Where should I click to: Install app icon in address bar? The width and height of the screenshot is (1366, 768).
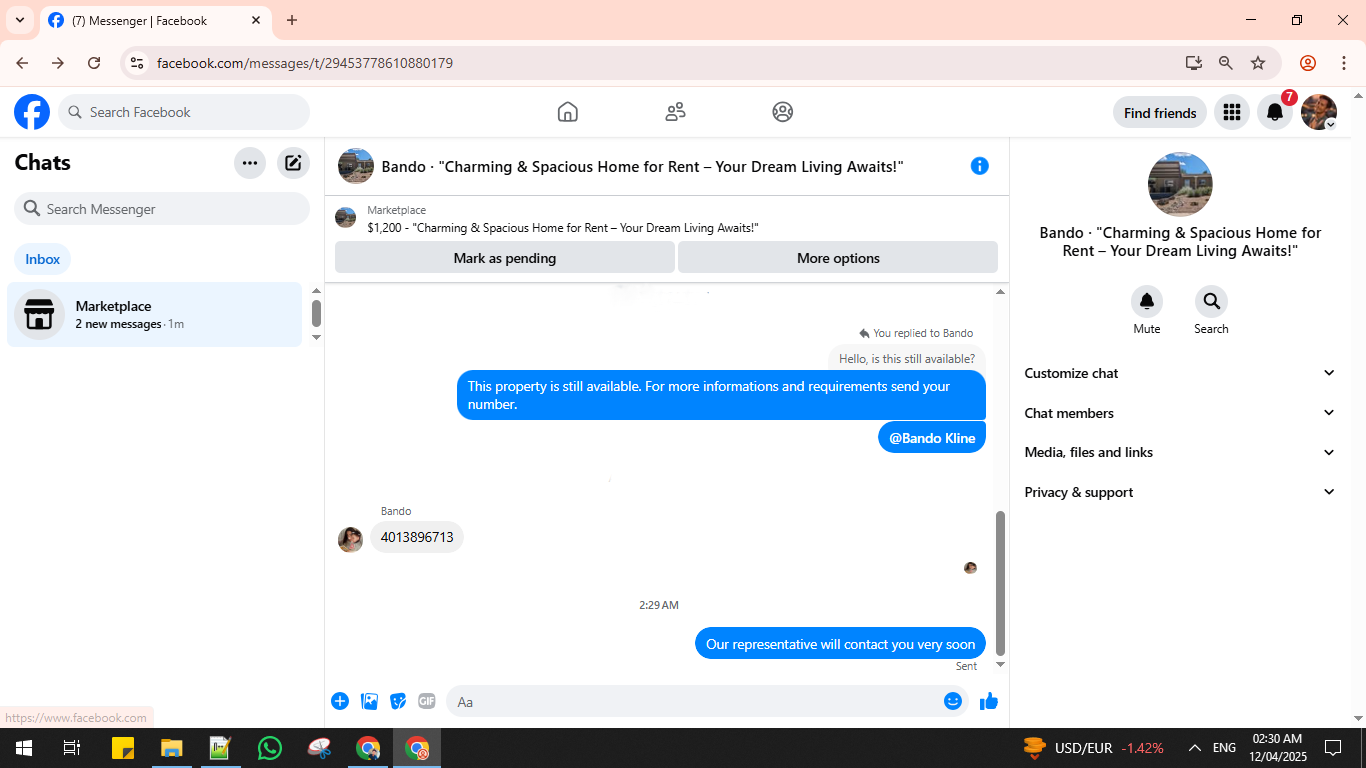point(1194,63)
